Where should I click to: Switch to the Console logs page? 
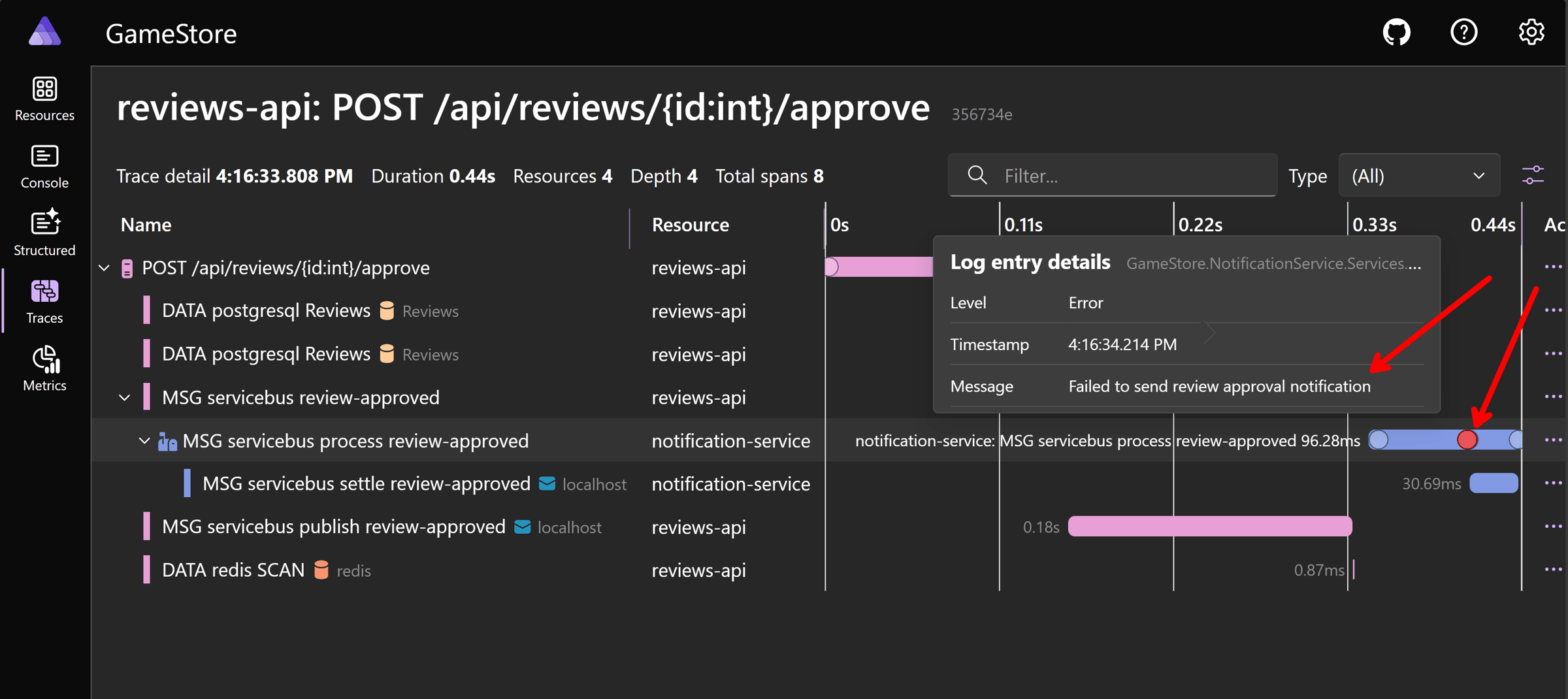(44, 167)
